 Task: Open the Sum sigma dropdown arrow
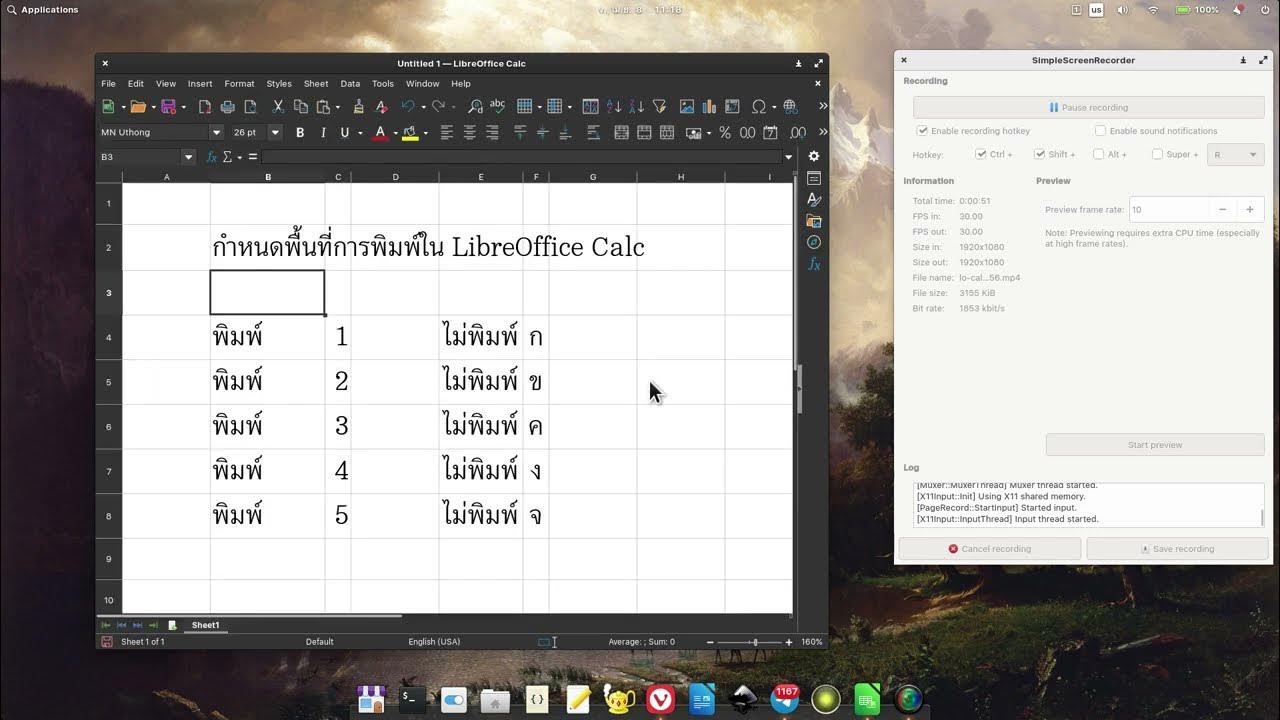click(239, 157)
